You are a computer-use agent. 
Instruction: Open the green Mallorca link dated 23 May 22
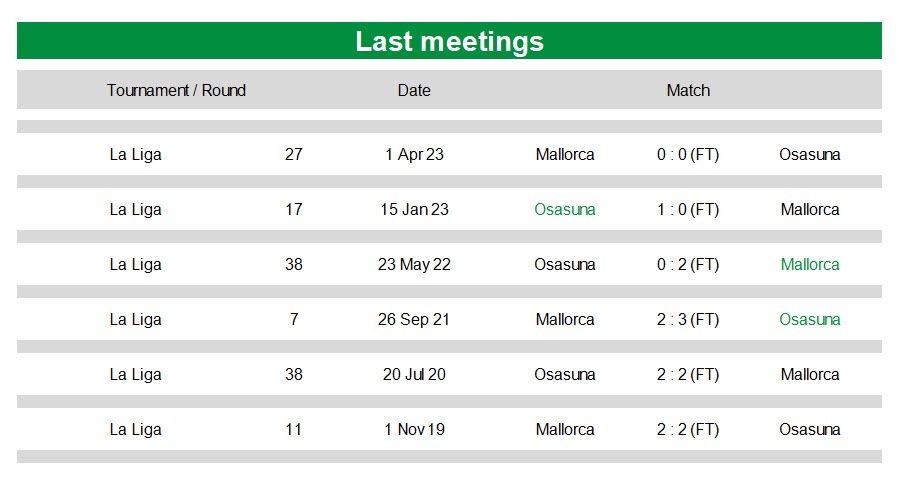(x=810, y=264)
